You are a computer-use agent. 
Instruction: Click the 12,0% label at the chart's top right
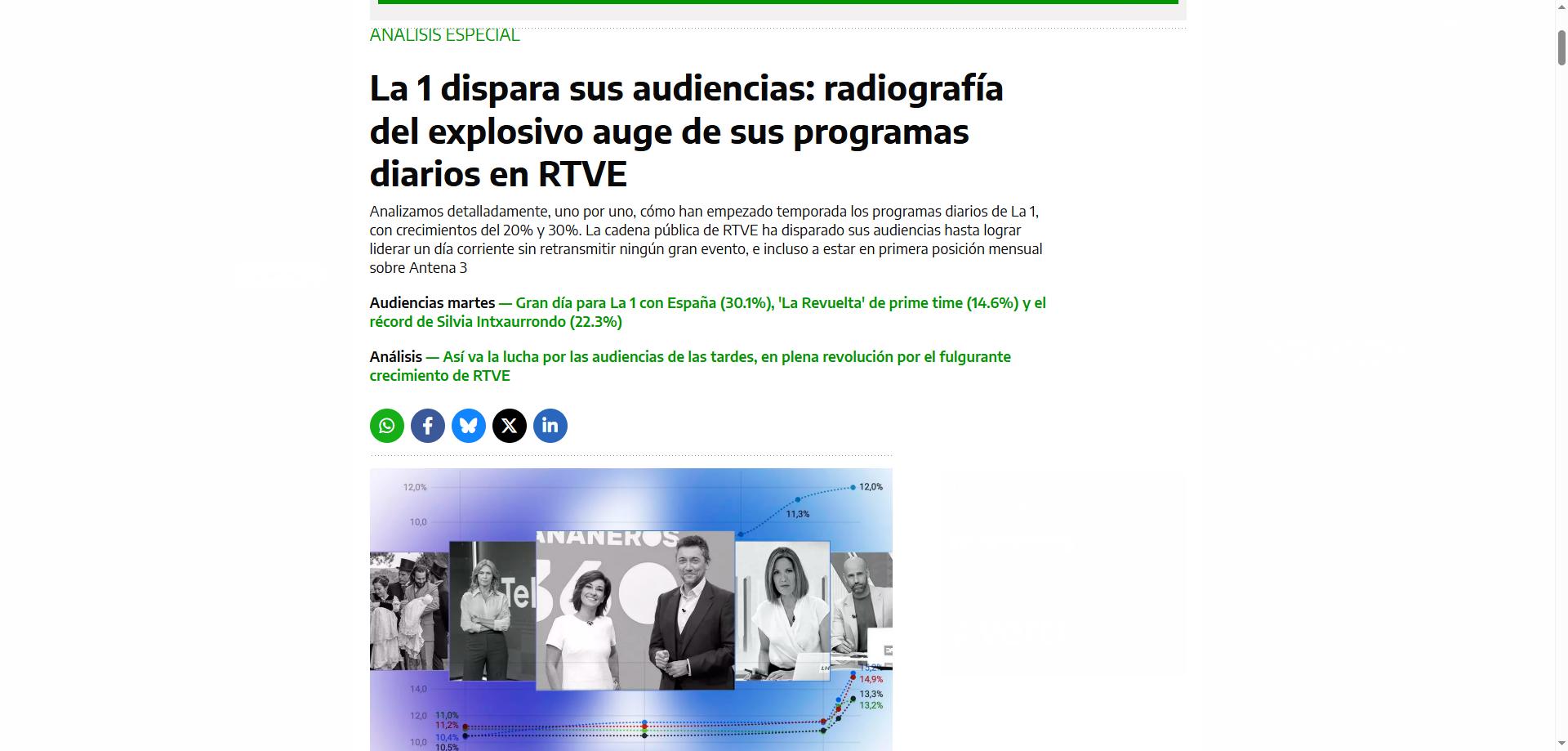871,487
